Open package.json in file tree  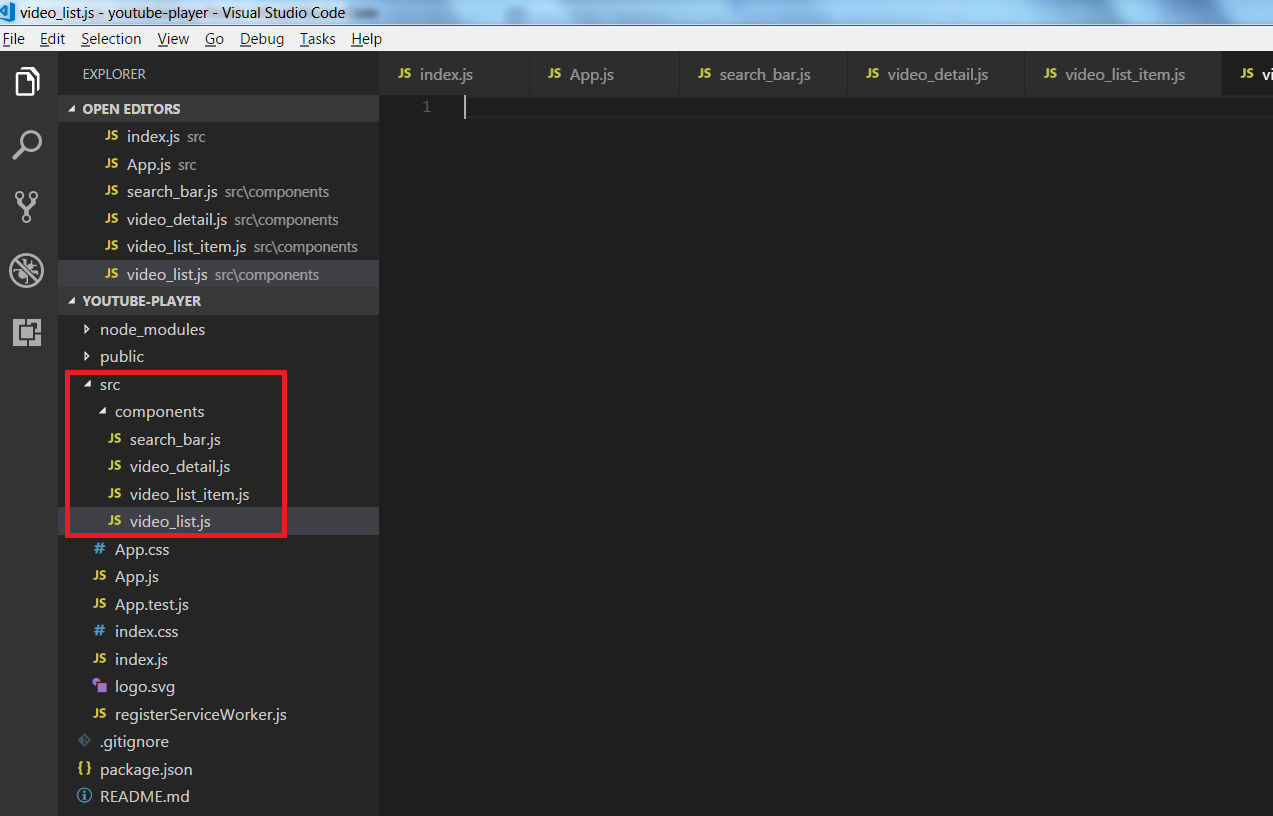point(218,769)
